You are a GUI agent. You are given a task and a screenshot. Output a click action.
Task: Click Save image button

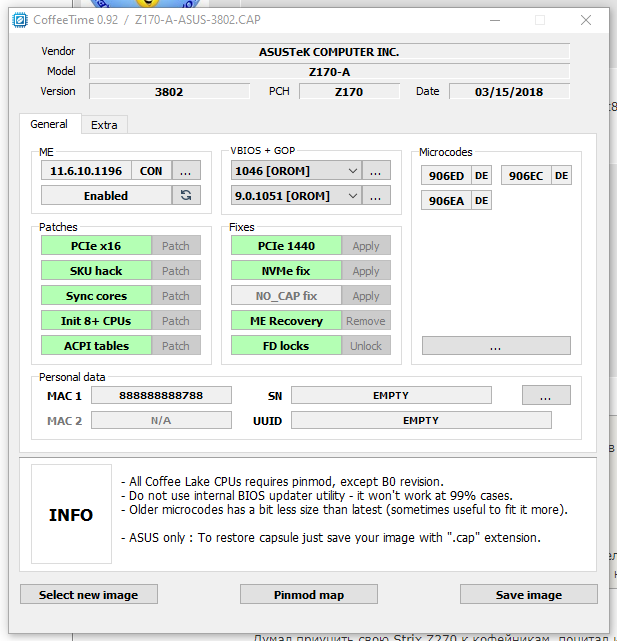[x=529, y=594]
